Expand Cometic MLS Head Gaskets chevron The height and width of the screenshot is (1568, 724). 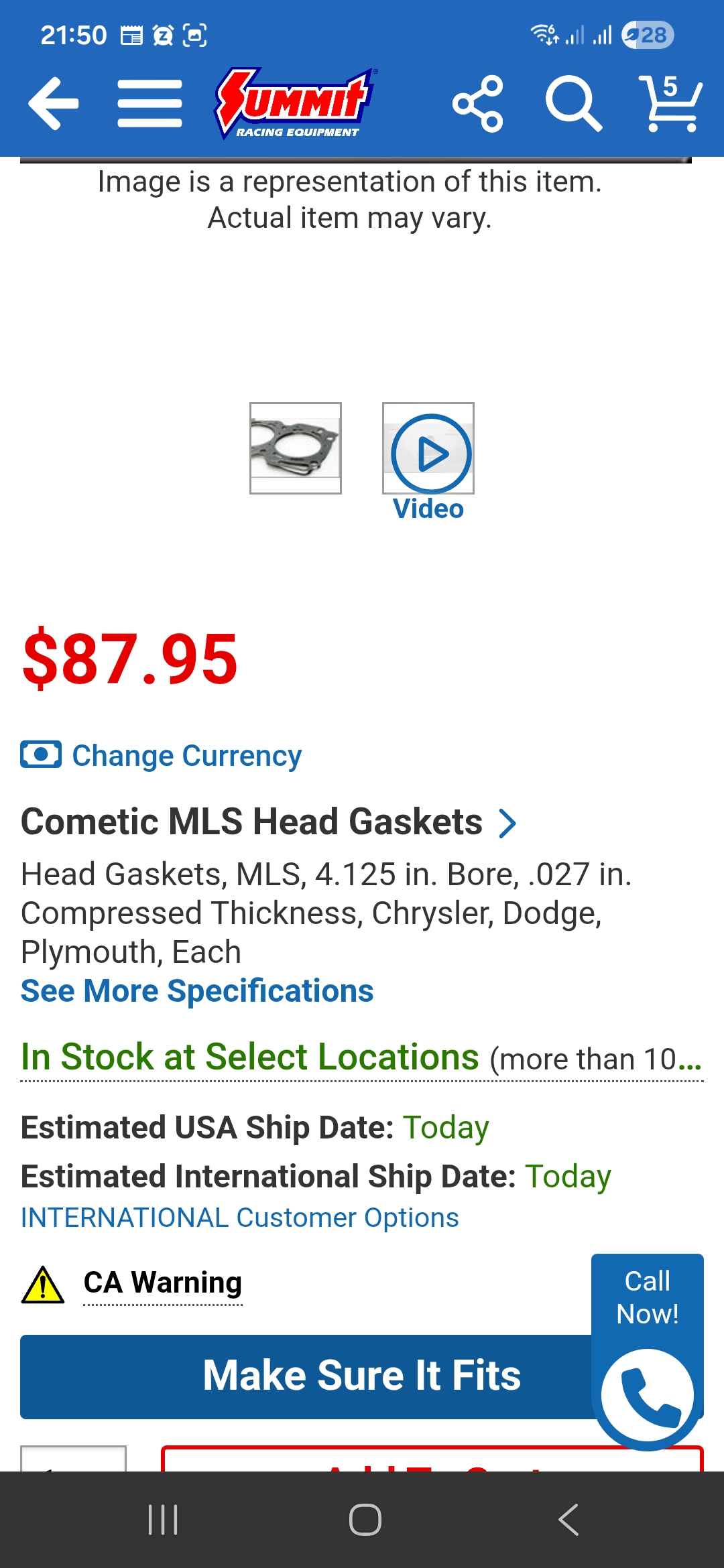[507, 823]
